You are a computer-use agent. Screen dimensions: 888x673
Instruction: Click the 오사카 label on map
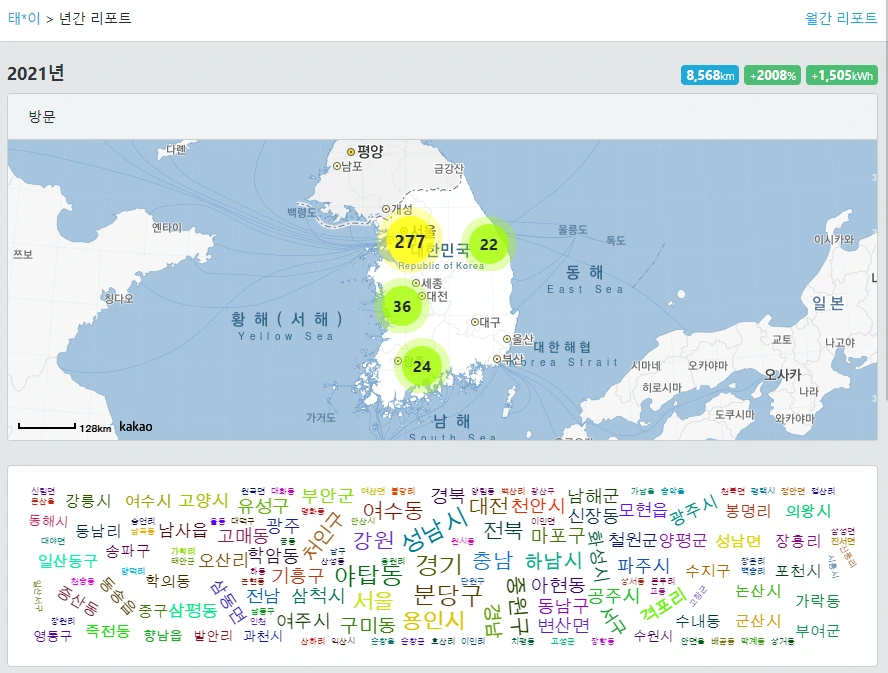(x=783, y=374)
